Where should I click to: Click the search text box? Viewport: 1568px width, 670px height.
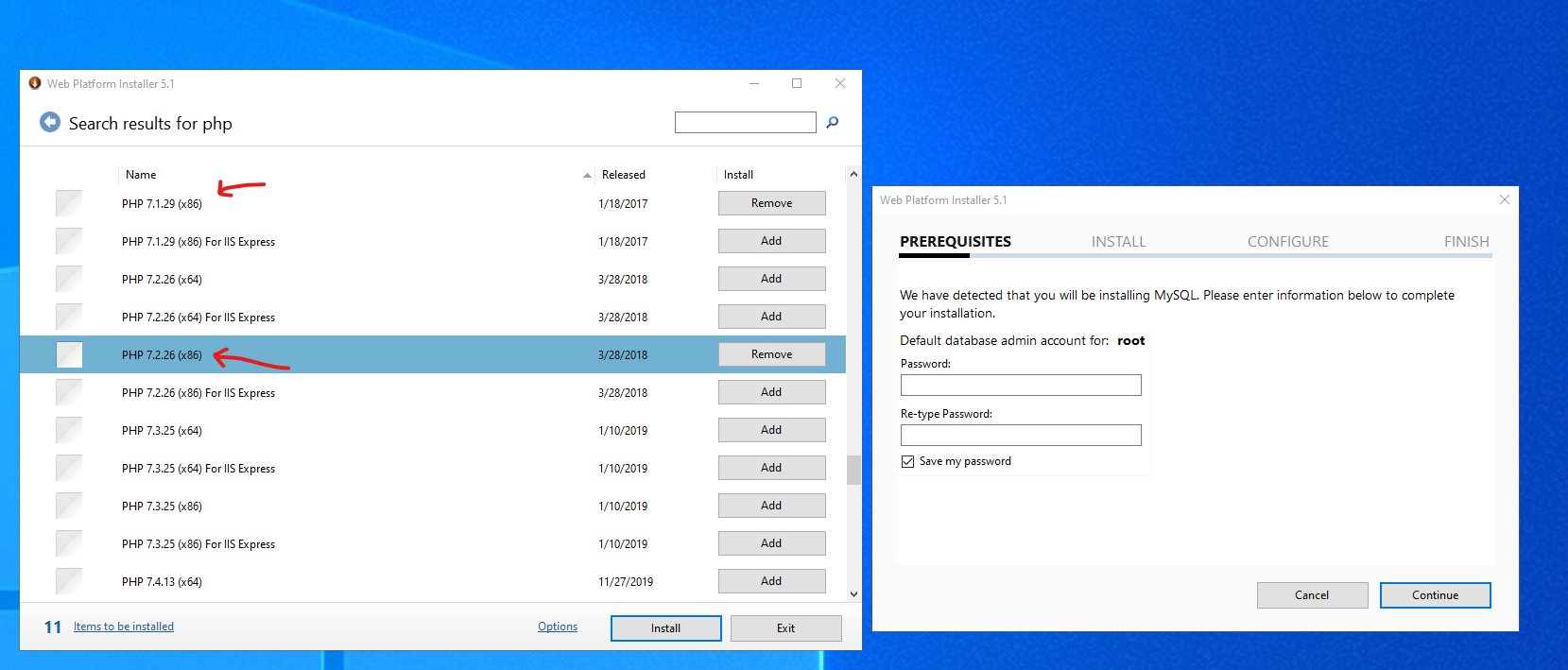(746, 122)
